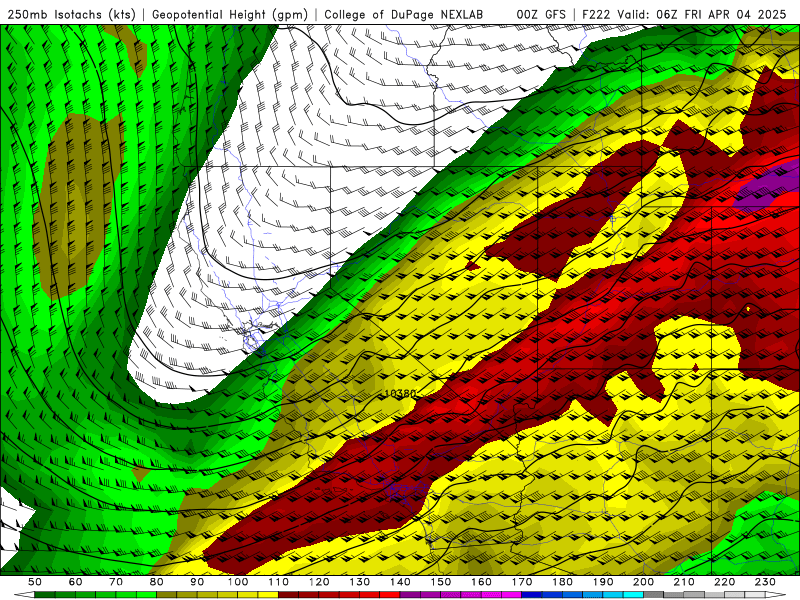Viewport: 800px width, 600px height.
Task: Click the 170 value on the color scale
Action: coord(522,582)
